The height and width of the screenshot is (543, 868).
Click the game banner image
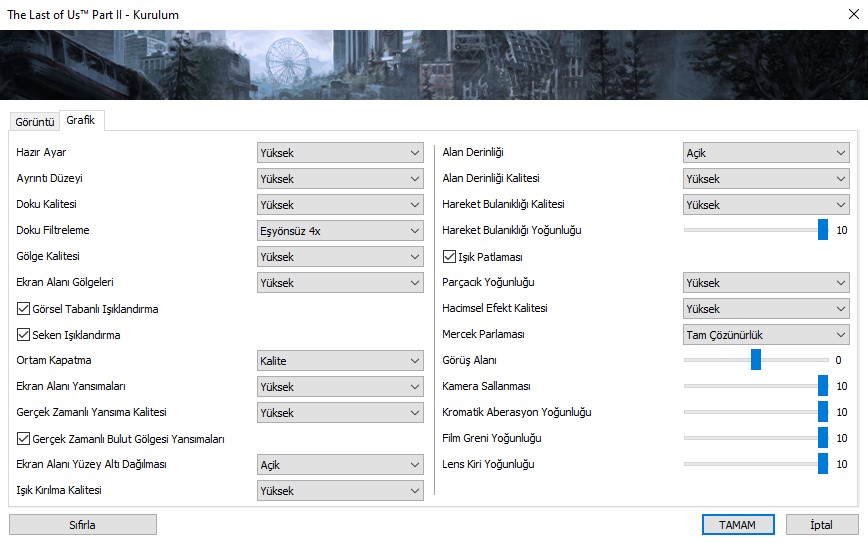pyautogui.click(x=434, y=64)
